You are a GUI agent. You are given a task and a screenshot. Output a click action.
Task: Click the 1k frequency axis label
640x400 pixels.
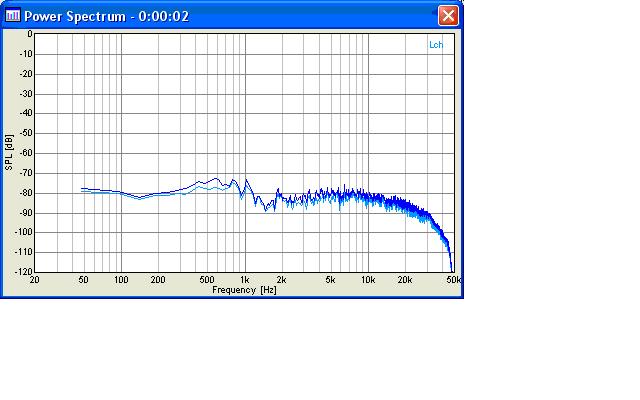coord(244,280)
